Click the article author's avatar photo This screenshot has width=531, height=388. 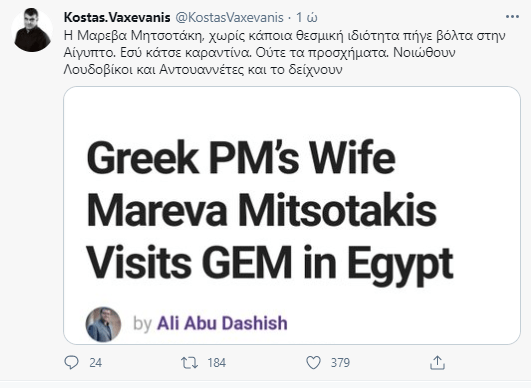tap(103, 324)
